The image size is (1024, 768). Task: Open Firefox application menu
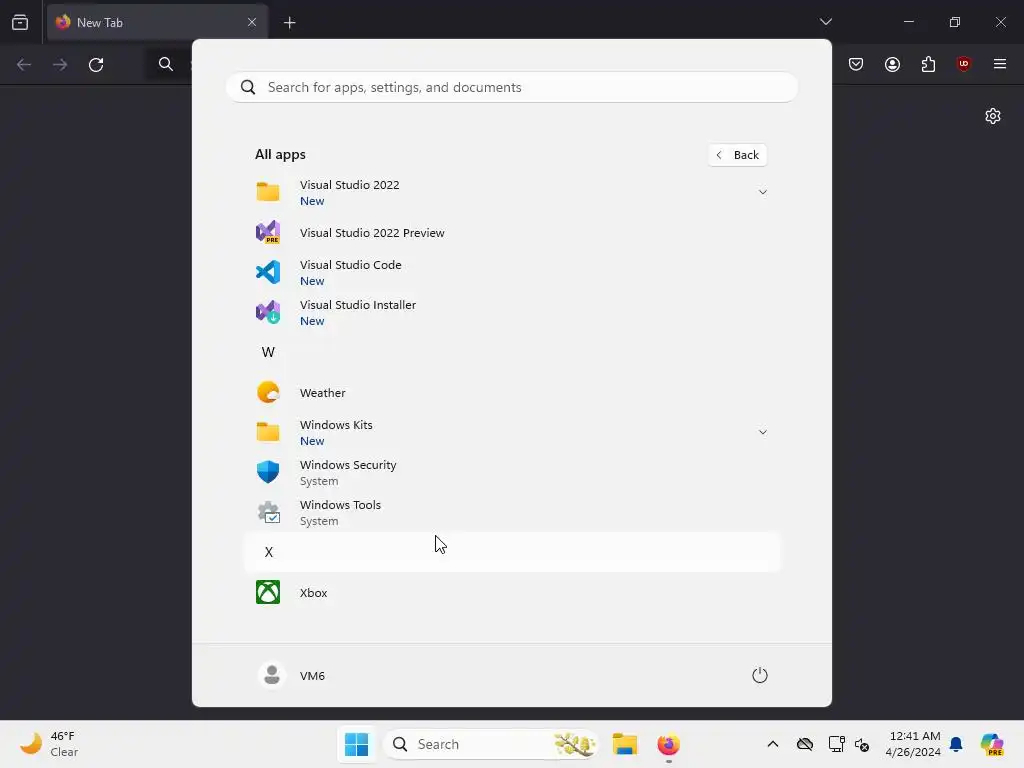point(999,64)
